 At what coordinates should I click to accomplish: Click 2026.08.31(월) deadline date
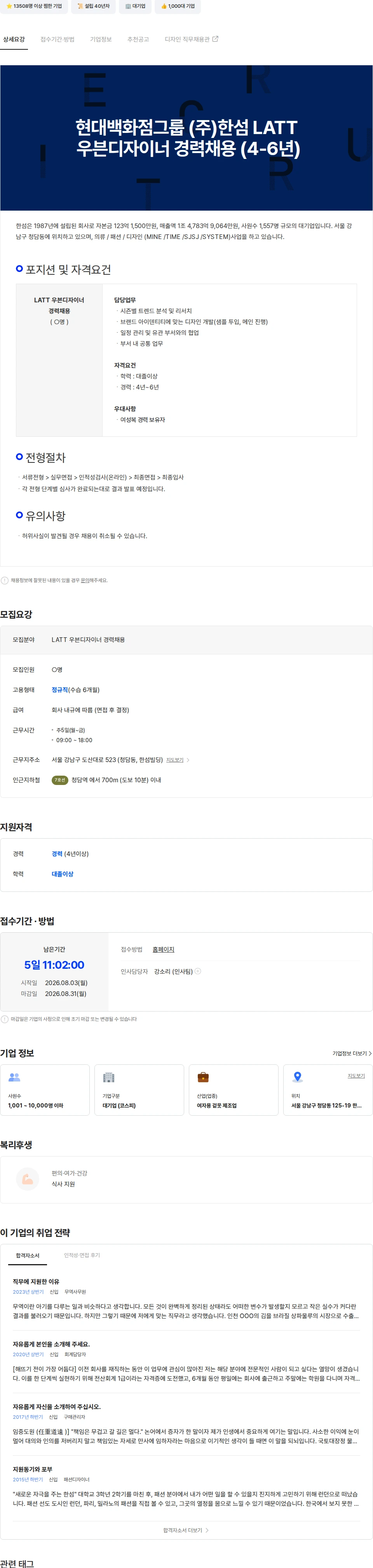pyautogui.click(x=66, y=993)
